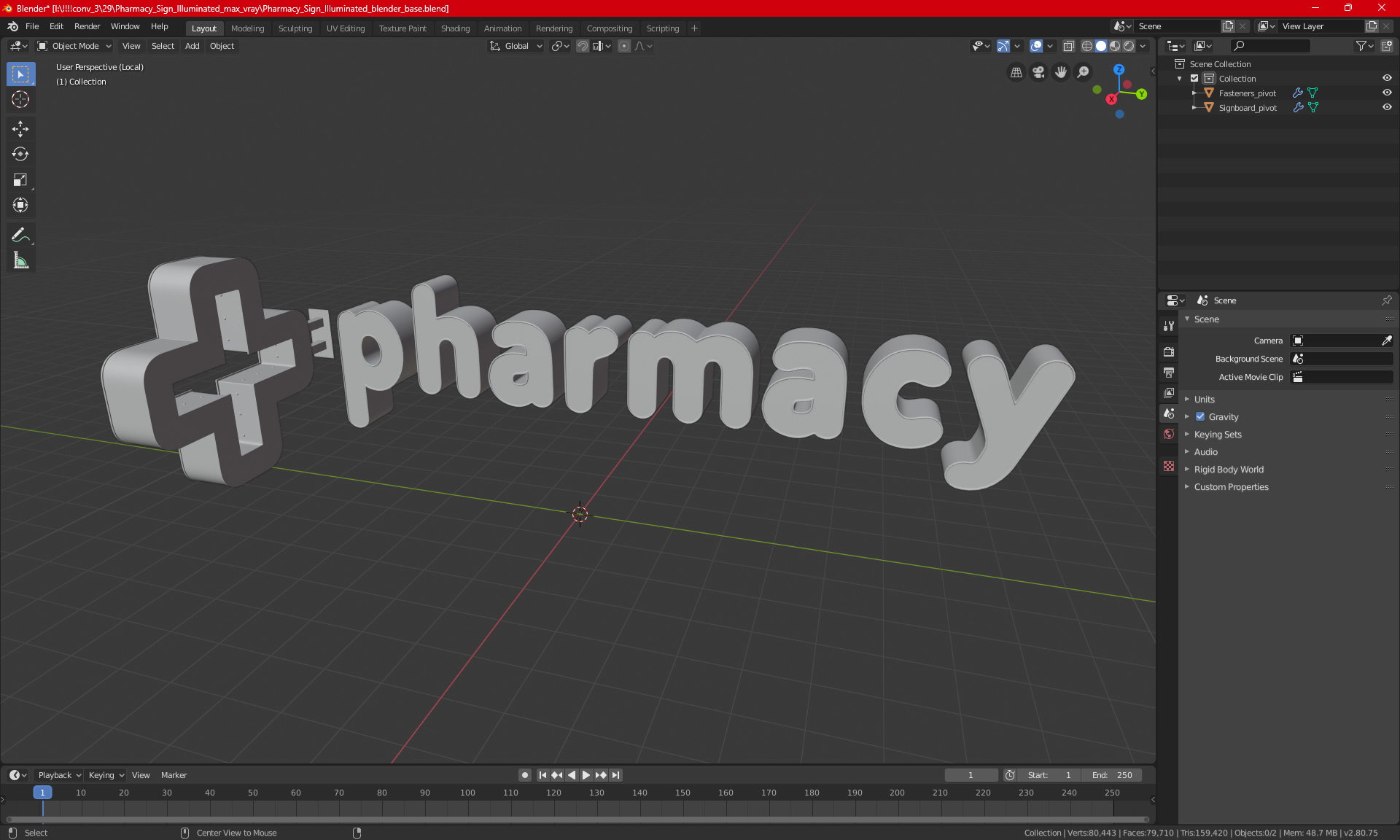Toggle the snapping magnet
The width and height of the screenshot is (1400, 840).
(582, 46)
